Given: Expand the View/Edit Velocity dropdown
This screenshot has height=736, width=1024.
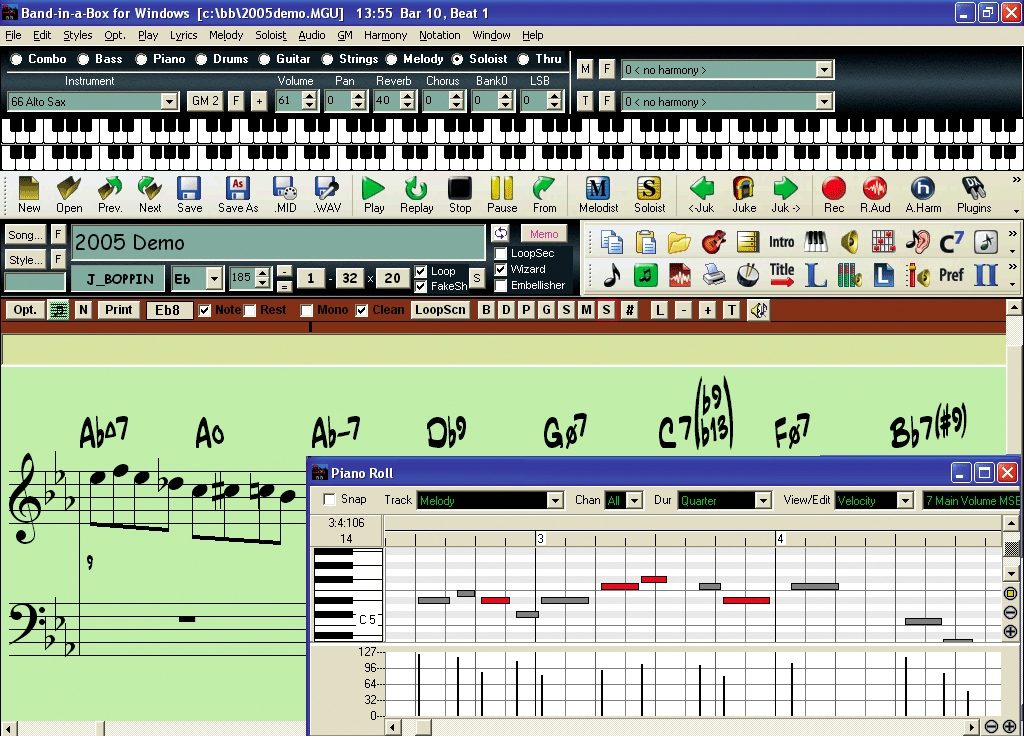Looking at the screenshot, I should click(x=904, y=500).
